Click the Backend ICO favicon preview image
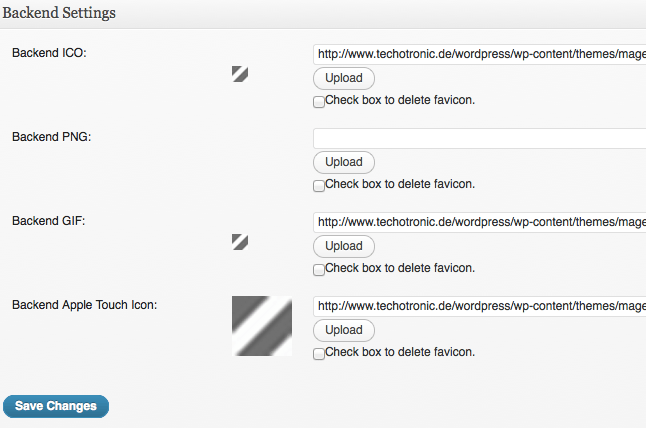The height and width of the screenshot is (428, 646). pos(240,74)
